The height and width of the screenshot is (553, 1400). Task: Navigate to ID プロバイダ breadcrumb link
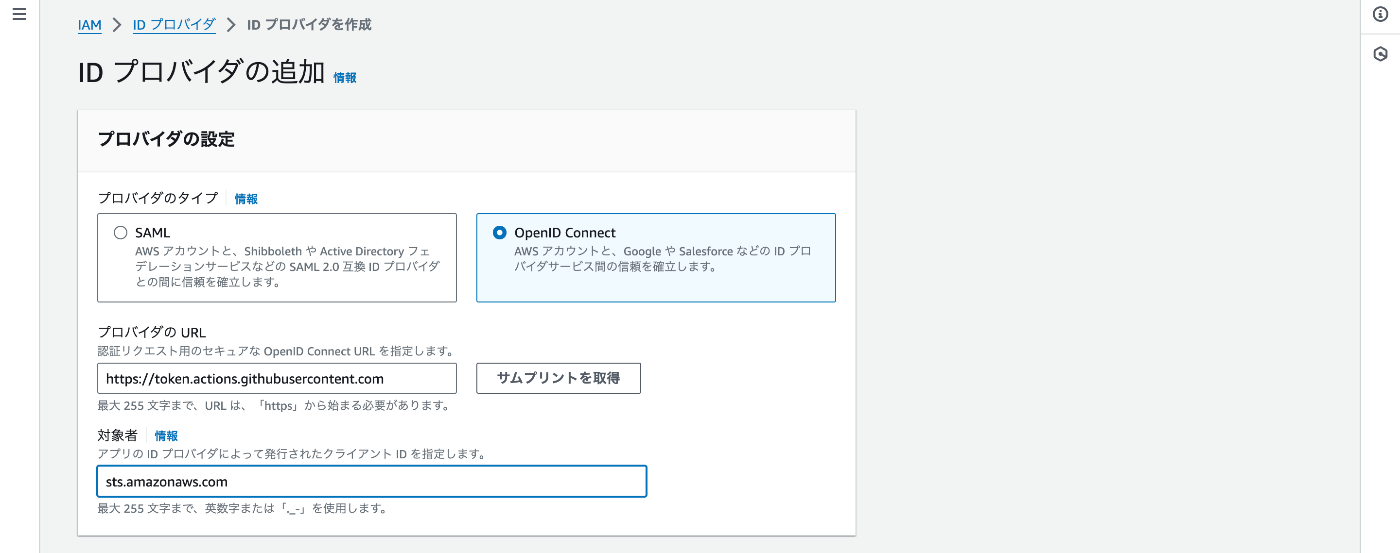[x=174, y=25]
